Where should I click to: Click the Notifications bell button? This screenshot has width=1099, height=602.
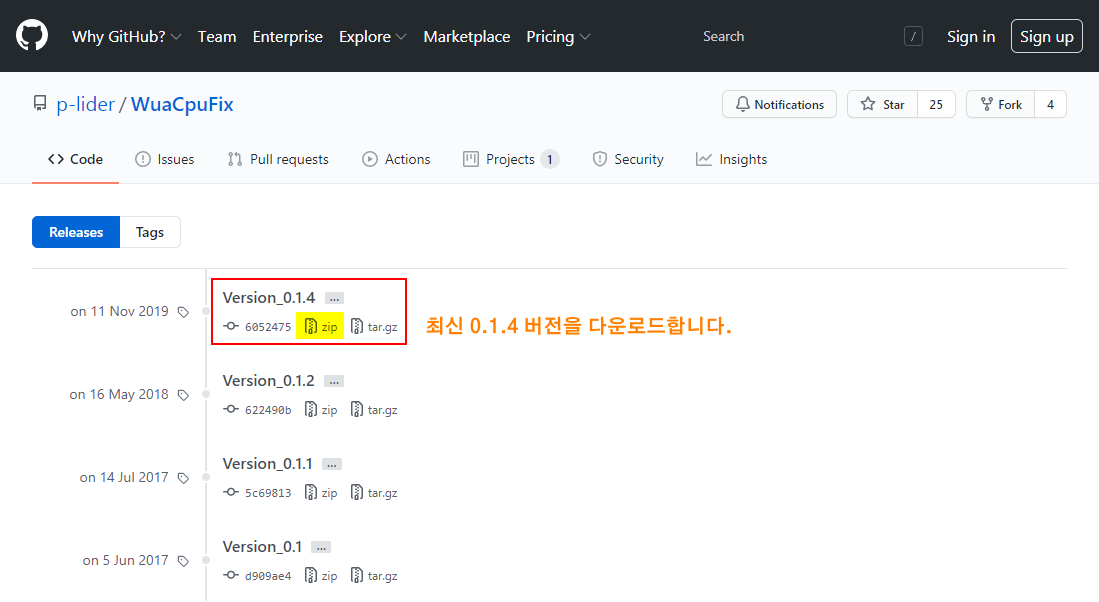pos(779,104)
